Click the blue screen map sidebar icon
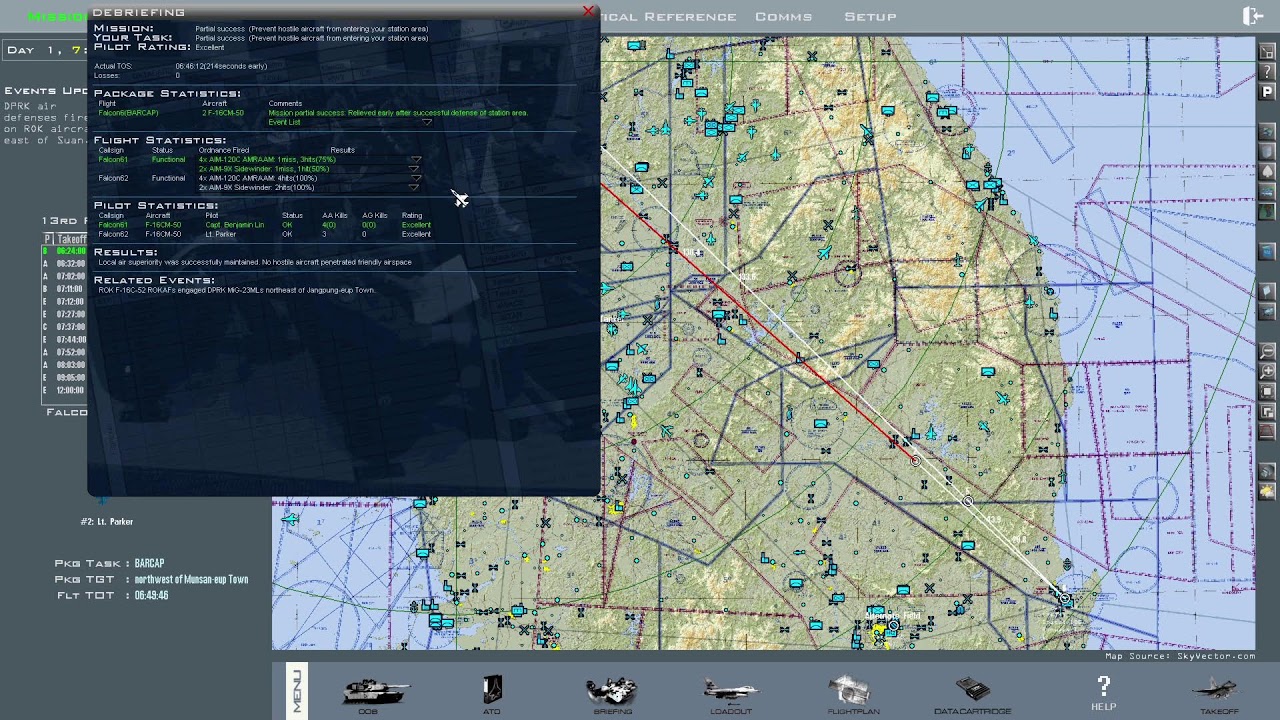The width and height of the screenshot is (1280, 720). tap(1267, 251)
